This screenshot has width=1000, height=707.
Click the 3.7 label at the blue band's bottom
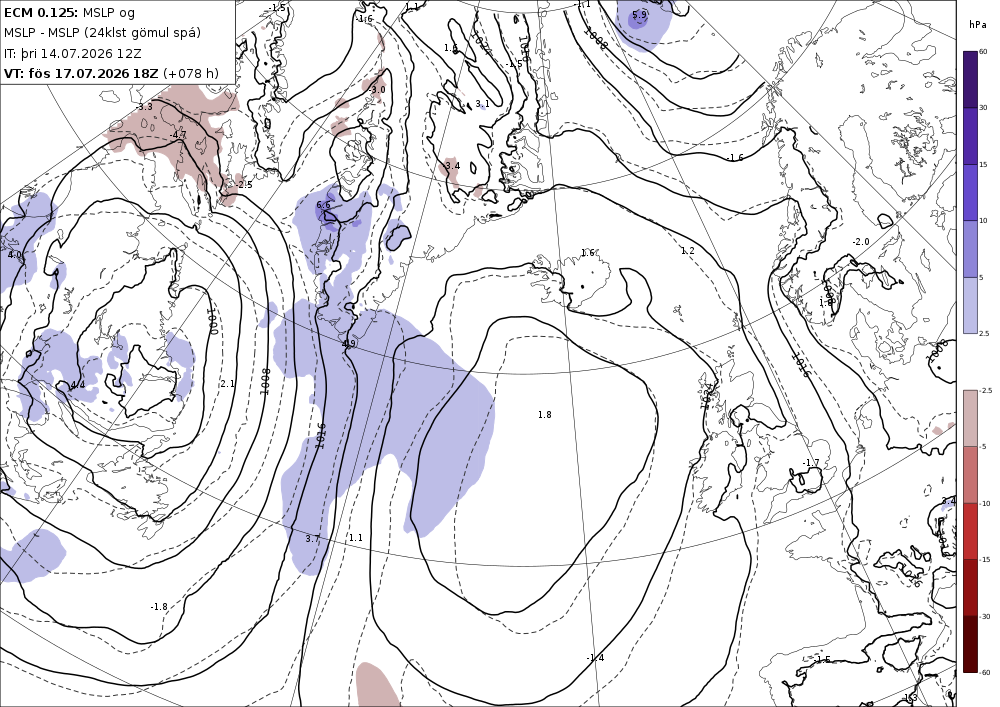click(x=312, y=538)
